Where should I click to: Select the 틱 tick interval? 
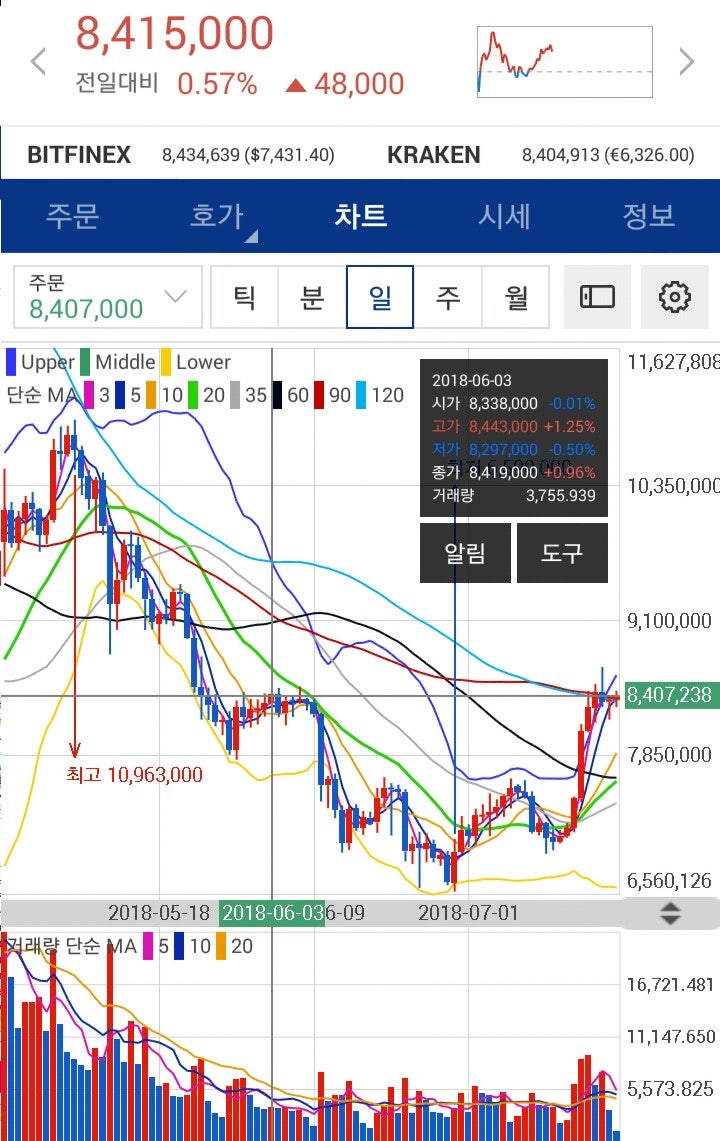(x=245, y=297)
